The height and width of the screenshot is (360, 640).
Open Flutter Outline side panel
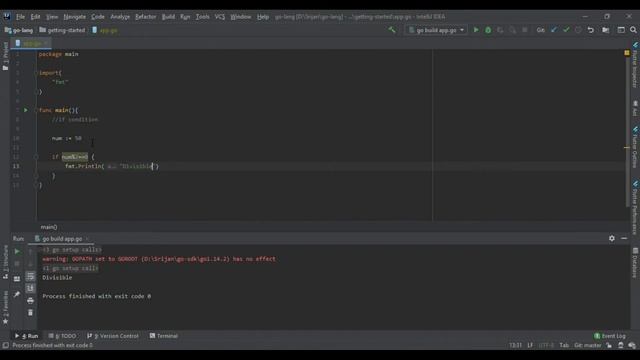(x=635, y=147)
